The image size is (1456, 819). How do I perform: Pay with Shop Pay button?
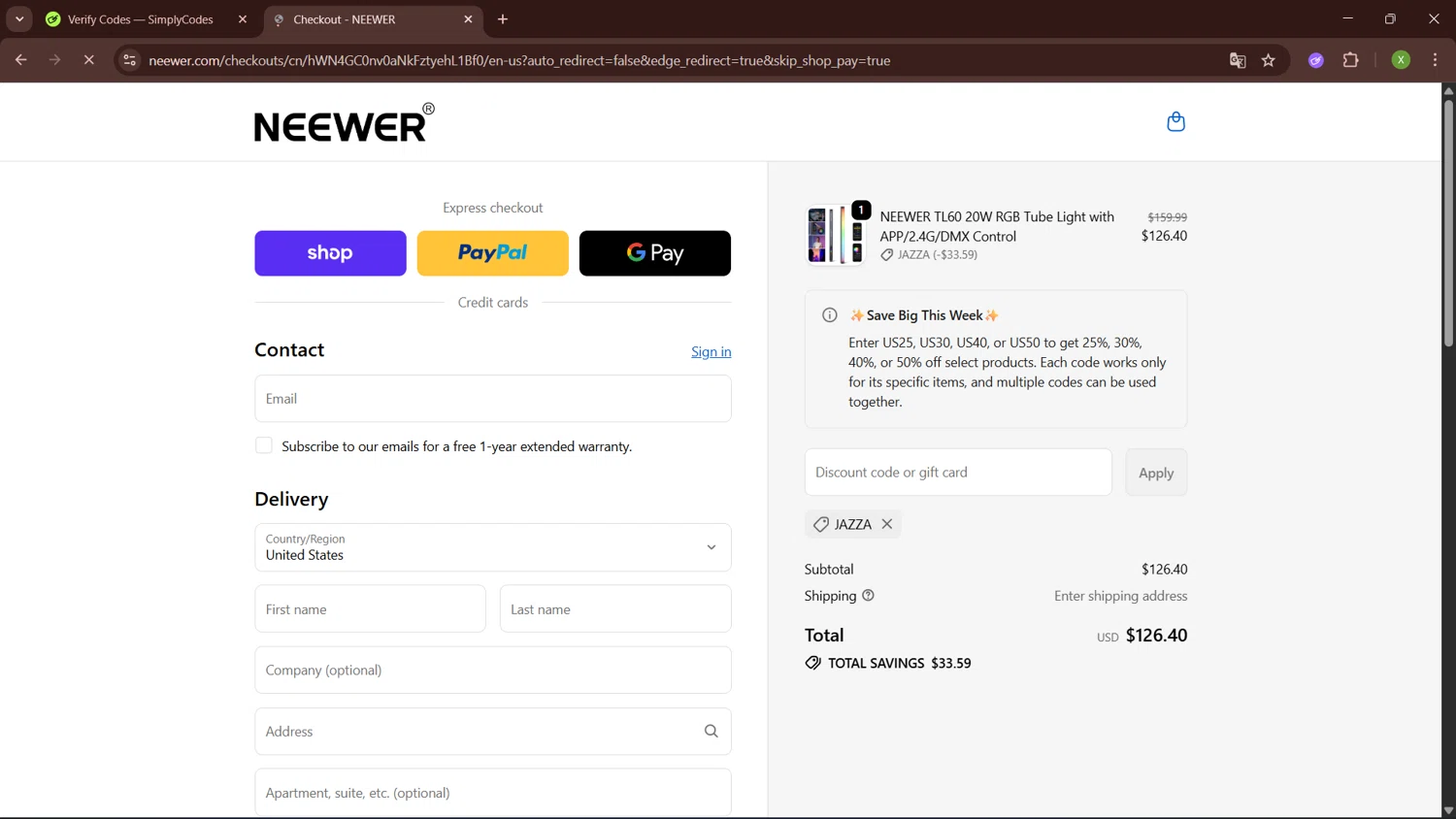click(x=330, y=253)
